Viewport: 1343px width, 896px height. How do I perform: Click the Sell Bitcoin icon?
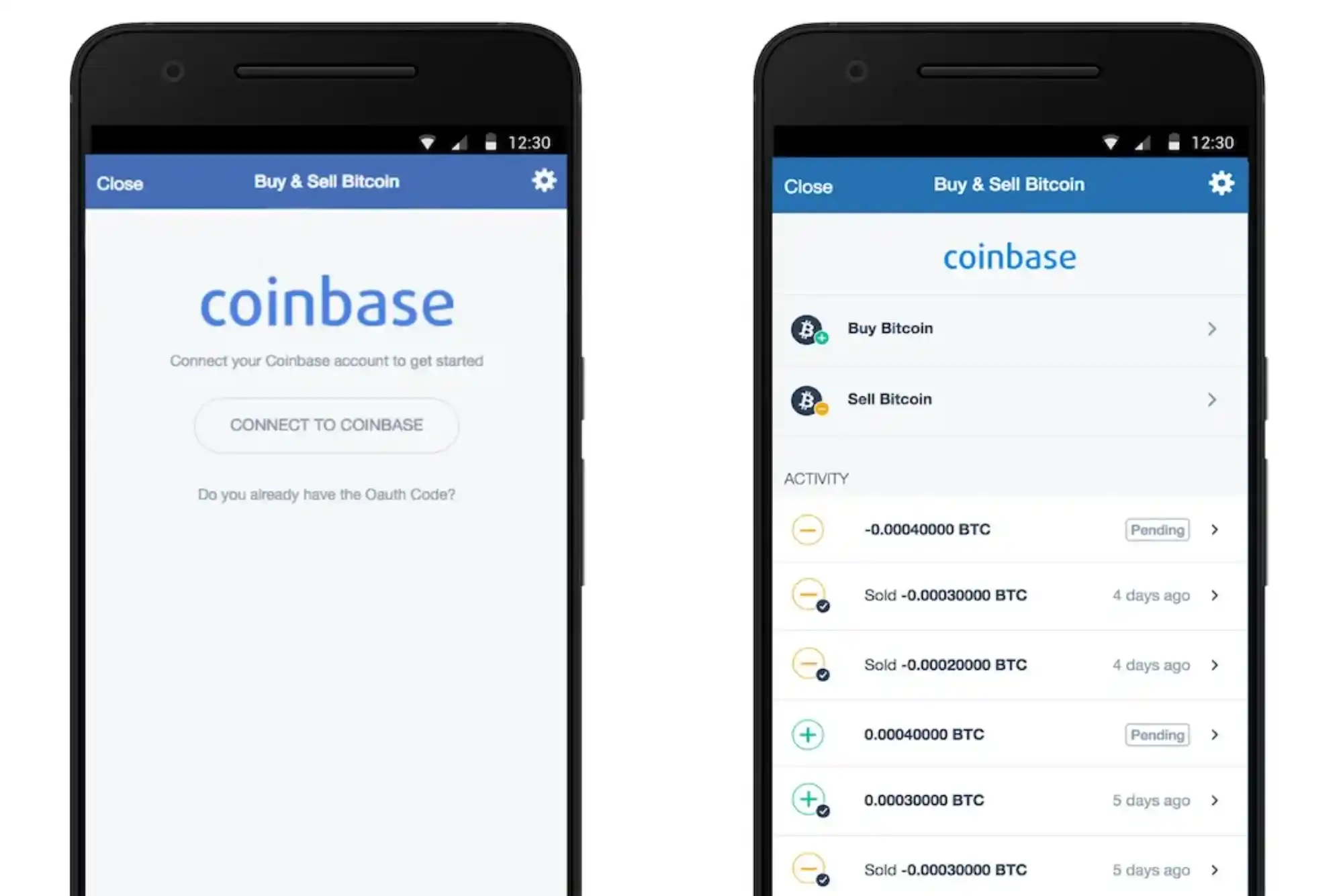click(809, 398)
